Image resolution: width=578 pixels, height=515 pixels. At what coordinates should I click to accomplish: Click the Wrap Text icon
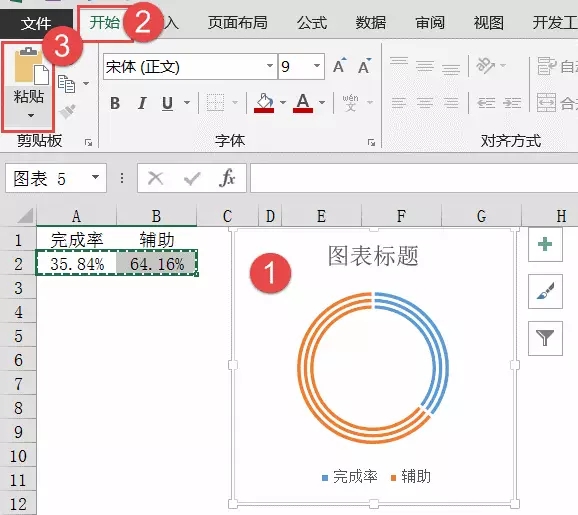[546, 66]
